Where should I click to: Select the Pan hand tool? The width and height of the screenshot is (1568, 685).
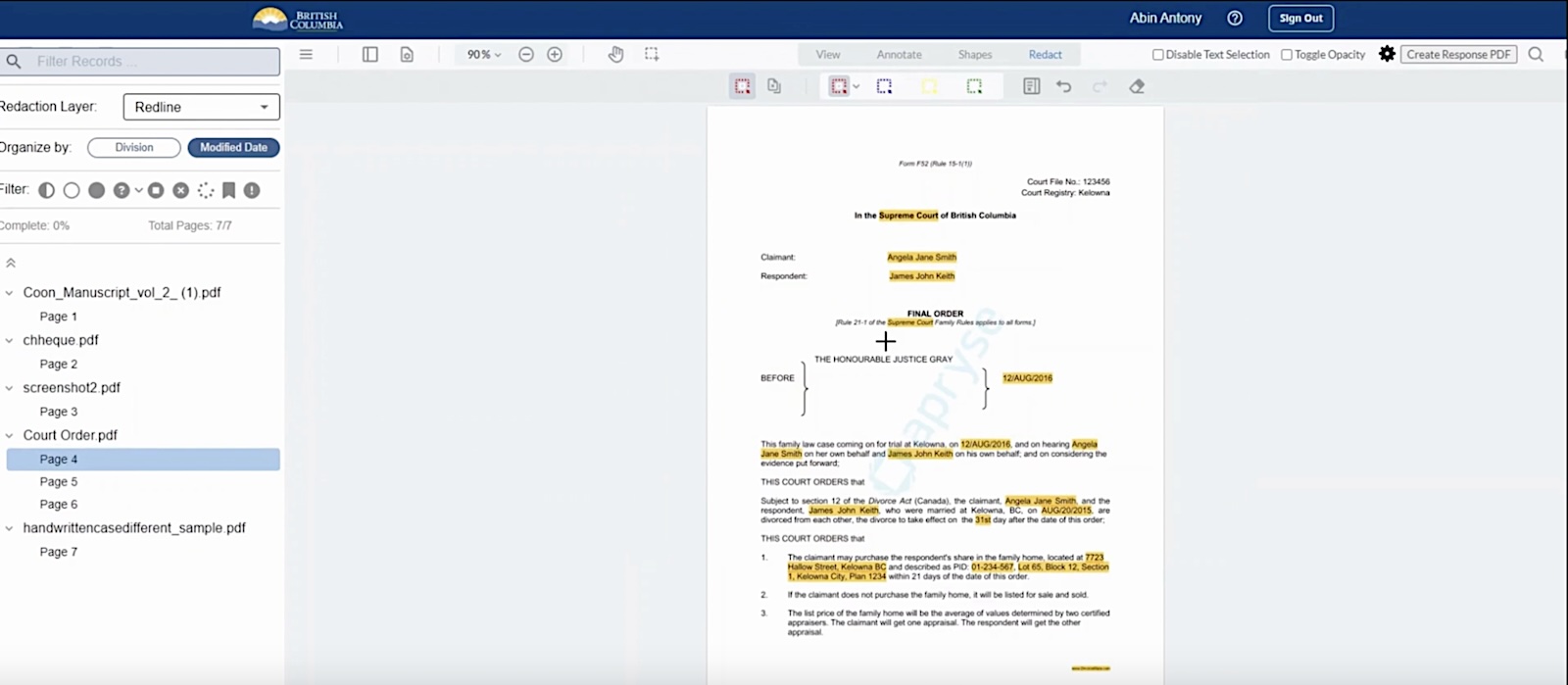[615, 55]
